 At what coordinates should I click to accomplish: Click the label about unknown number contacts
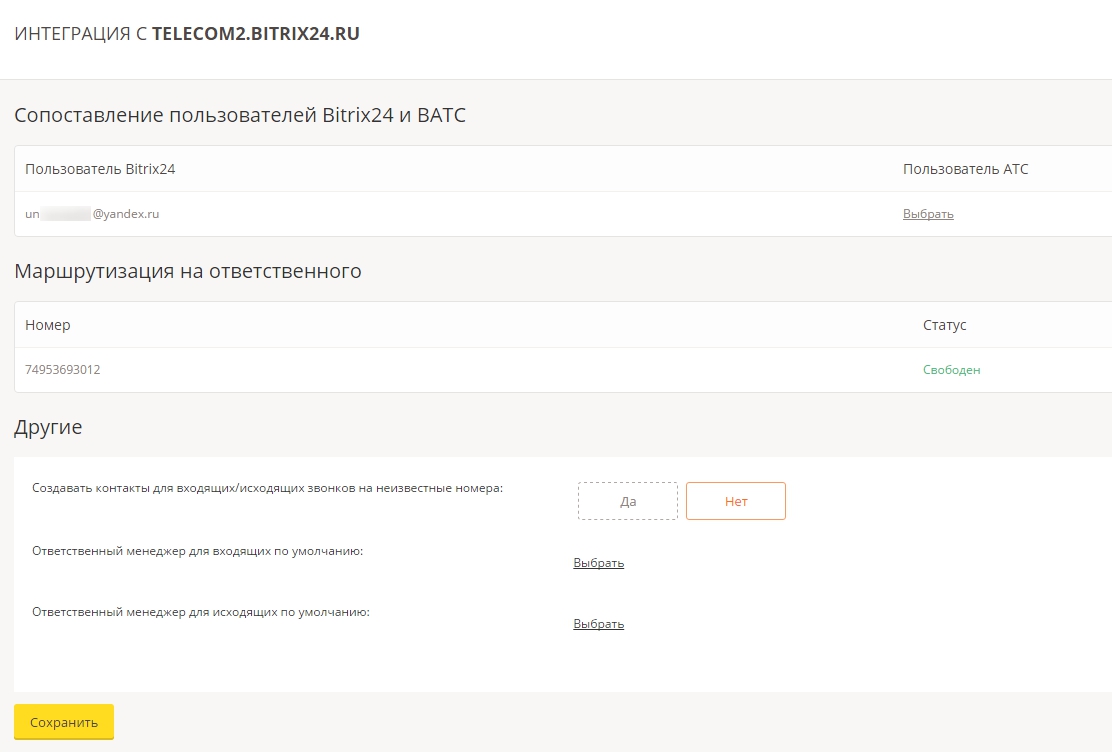(265, 486)
